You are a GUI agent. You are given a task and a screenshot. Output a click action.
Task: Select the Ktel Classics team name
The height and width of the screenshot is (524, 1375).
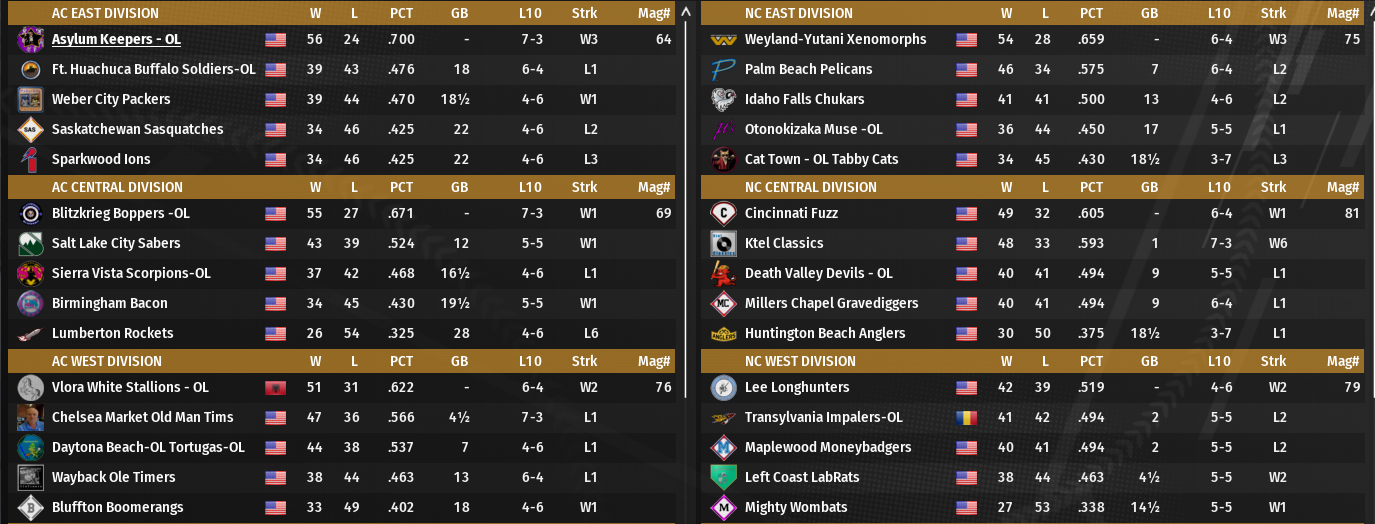(784, 244)
